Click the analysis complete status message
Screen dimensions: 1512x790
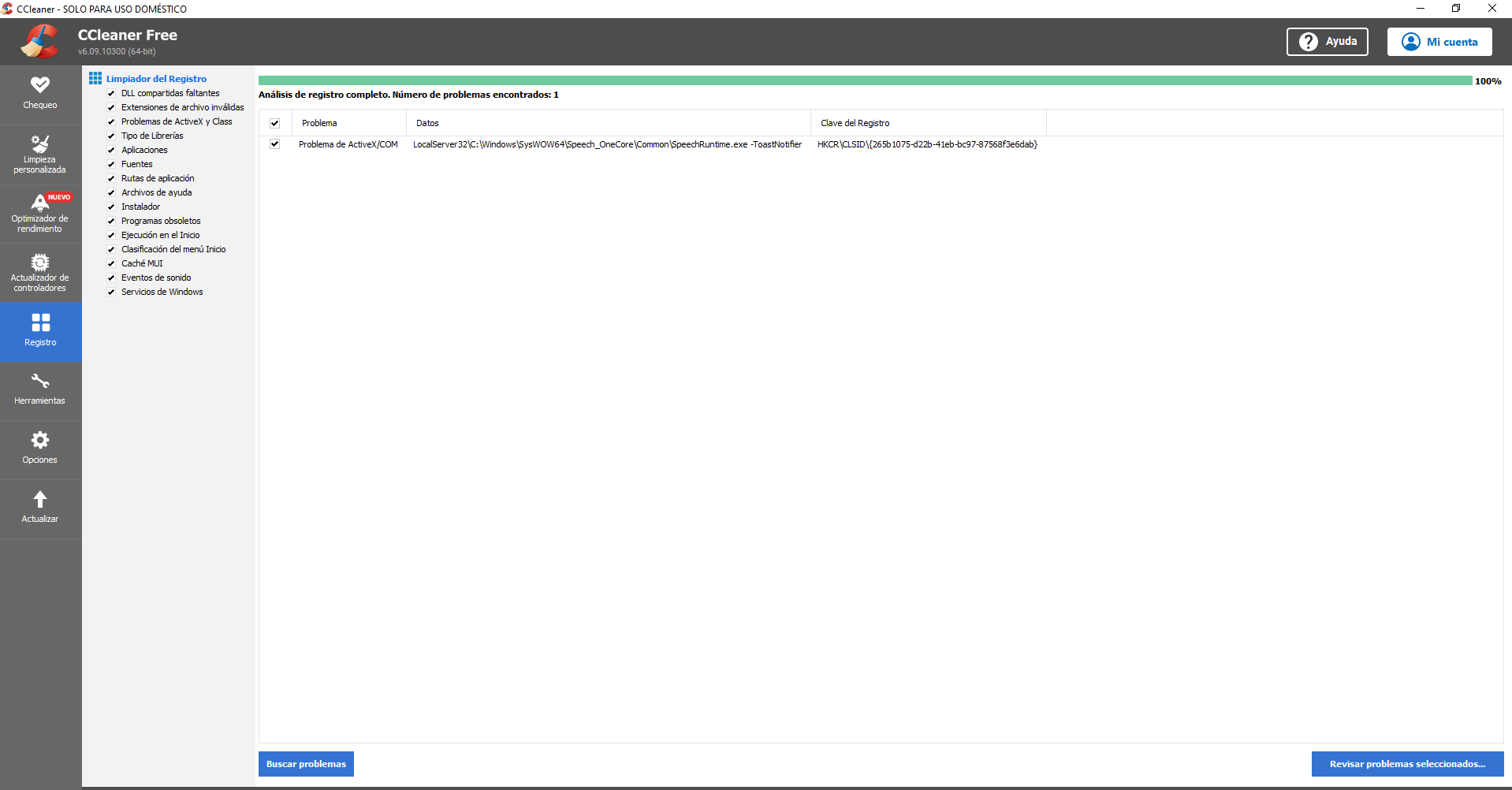tap(408, 95)
